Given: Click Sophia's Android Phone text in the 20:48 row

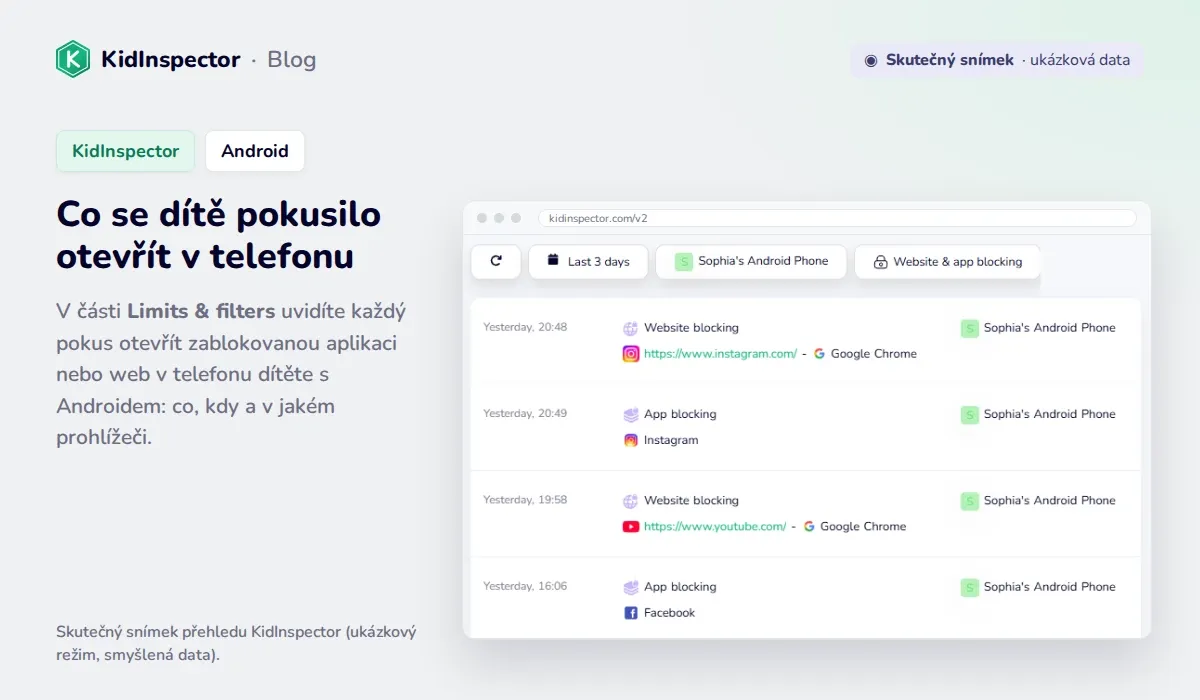Looking at the screenshot, I should click(1049, 327).
